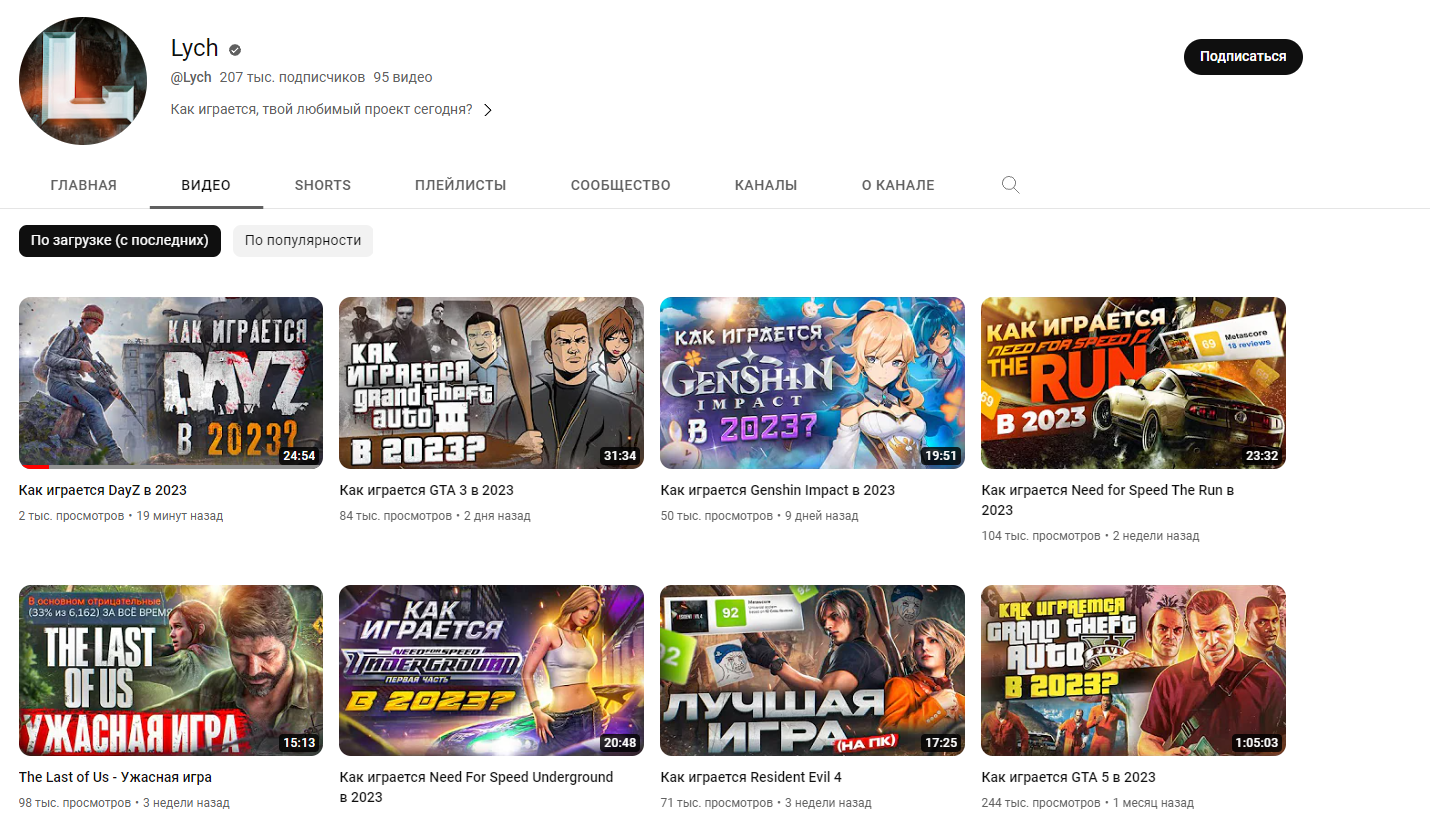Viewport: 1430px width, 817px height.
Task: Open the channel search magnifier icon
Action: click(1010, 185)
